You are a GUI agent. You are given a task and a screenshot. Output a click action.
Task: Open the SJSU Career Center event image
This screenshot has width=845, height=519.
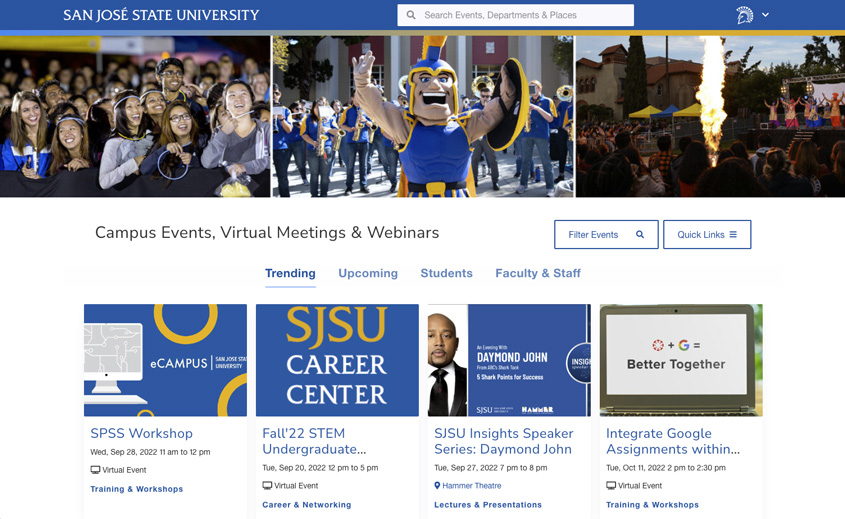337,360
